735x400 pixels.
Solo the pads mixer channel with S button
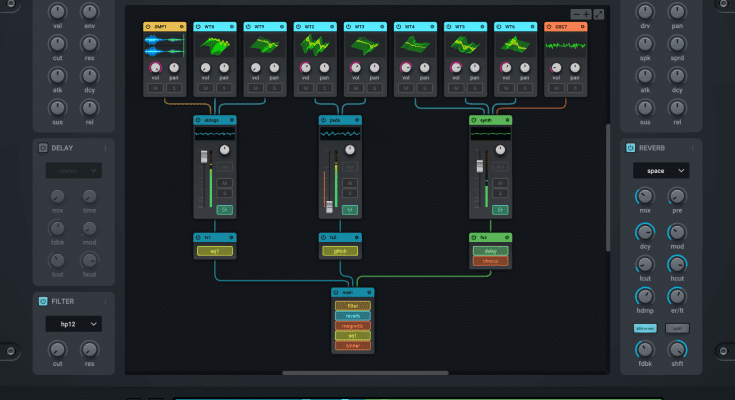point(351,194)
